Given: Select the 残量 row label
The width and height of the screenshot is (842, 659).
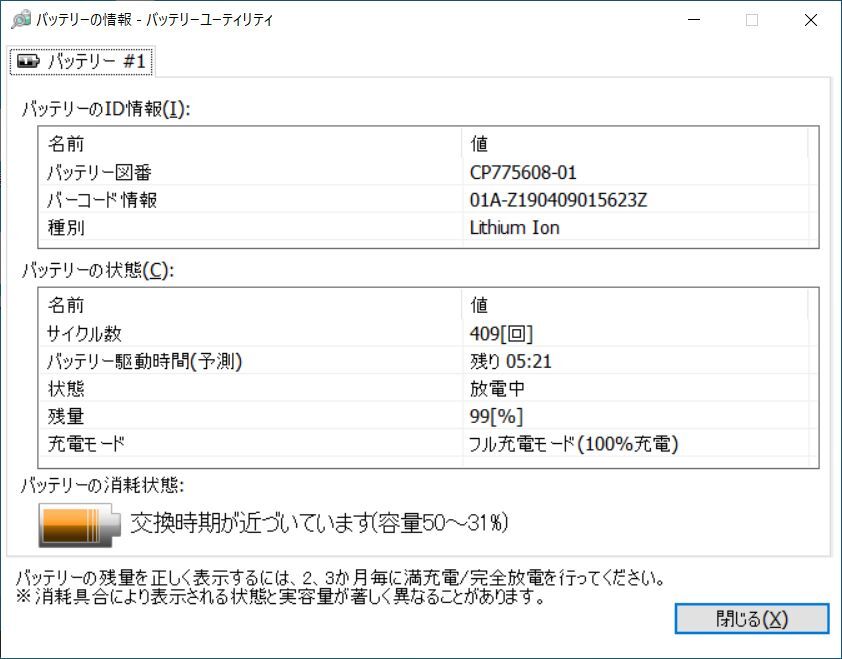Looking at the screenshot, I should tap(66, 416).
